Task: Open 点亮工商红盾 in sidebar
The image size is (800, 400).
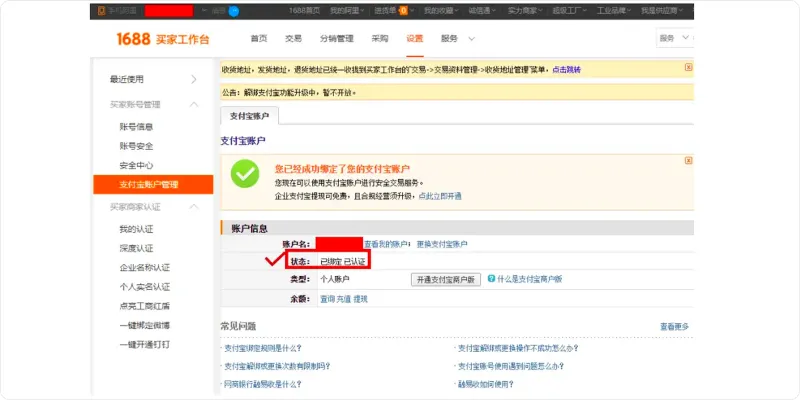Action: coord(144,306)
